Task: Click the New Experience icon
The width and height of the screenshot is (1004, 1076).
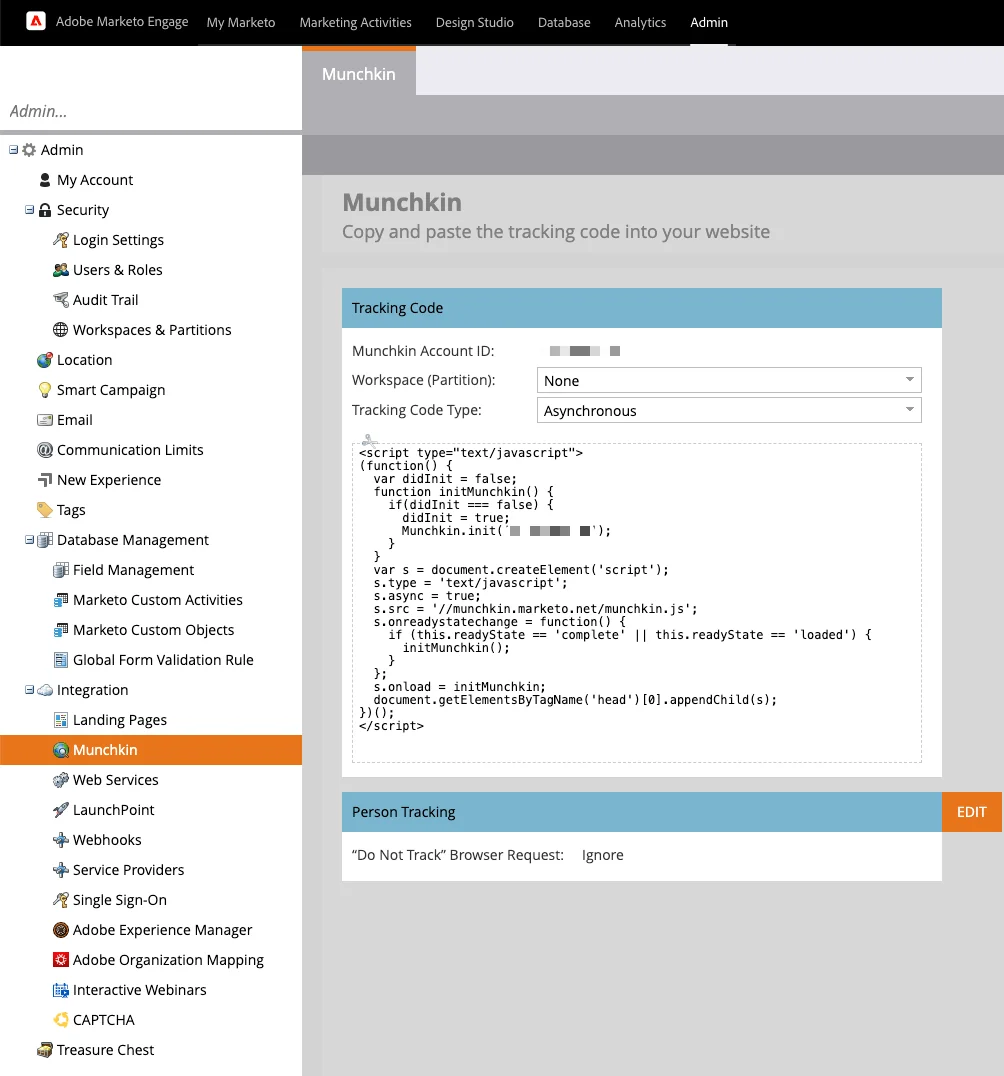Action: point(45,480)
